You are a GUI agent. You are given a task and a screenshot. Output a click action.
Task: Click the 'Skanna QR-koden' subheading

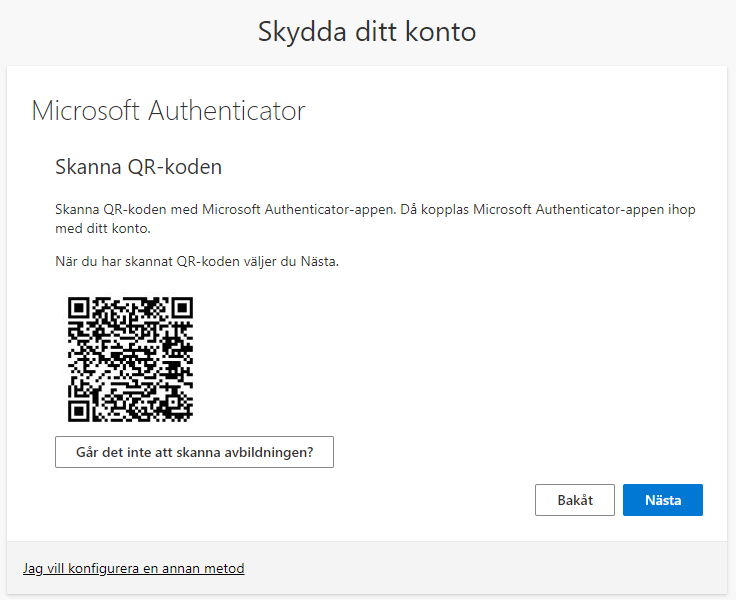tap(138, 166)
